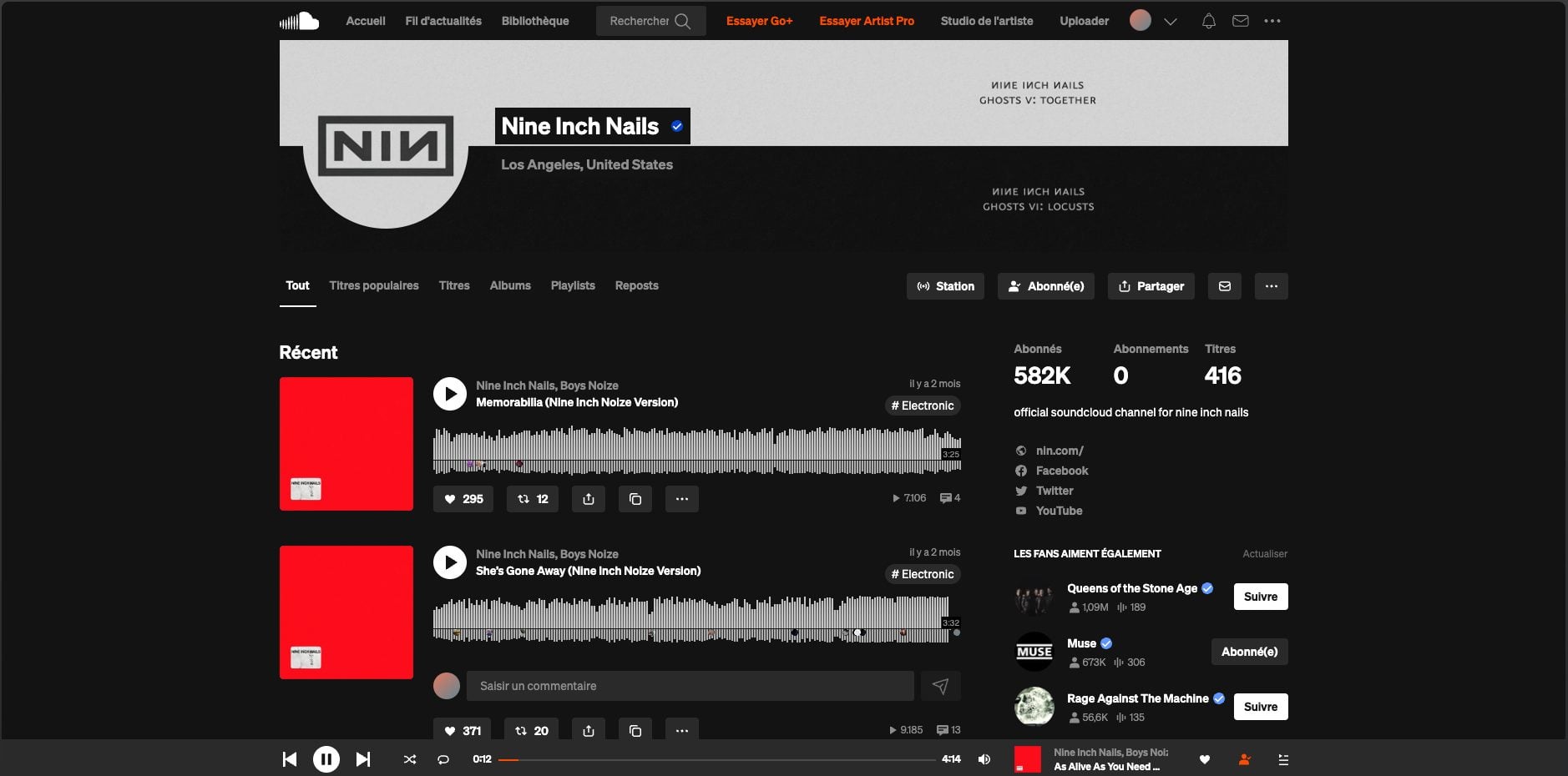Click the search magnifier icon
Image resolution: width=1568 pixels, height=776 pixels.
point(683,21)
